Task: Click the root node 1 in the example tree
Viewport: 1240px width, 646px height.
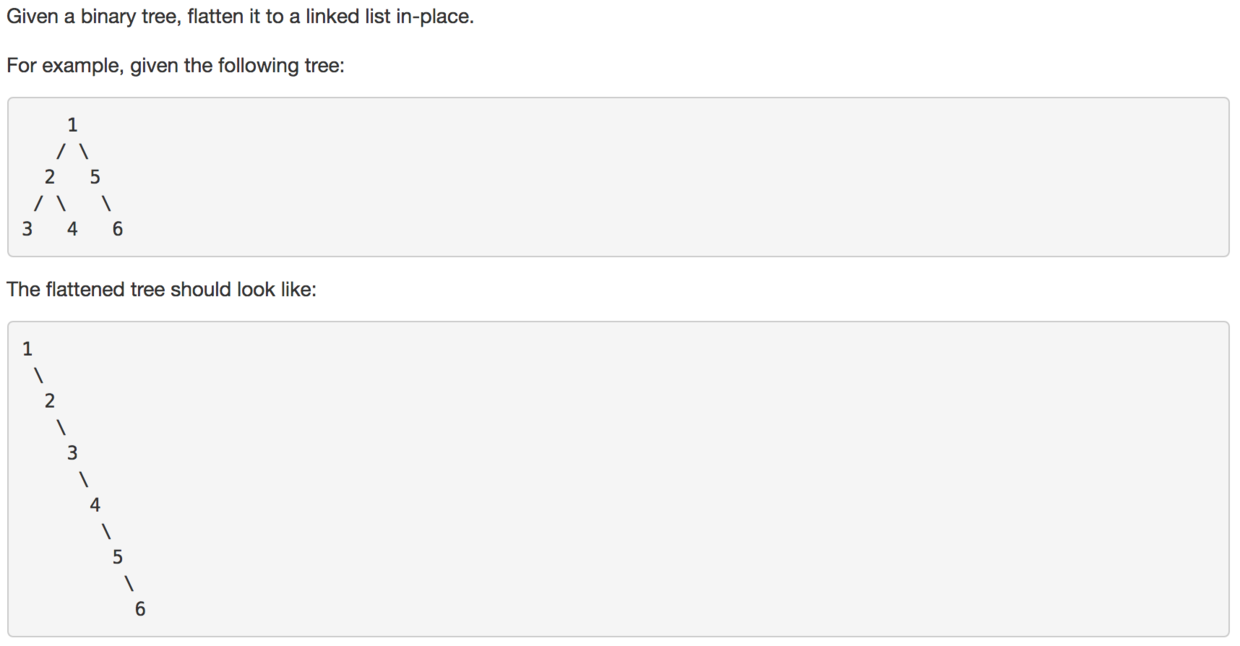Action: (72, 125)
